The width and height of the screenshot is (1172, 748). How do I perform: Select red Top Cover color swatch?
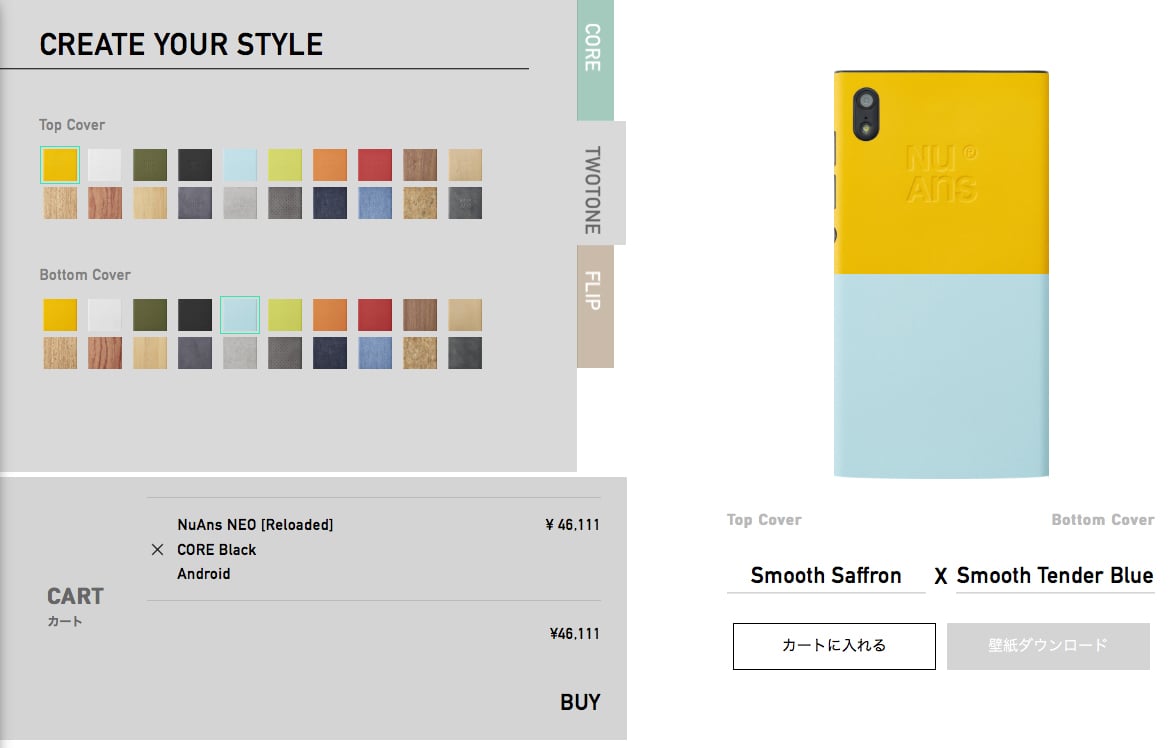click(x=374, y=165)
